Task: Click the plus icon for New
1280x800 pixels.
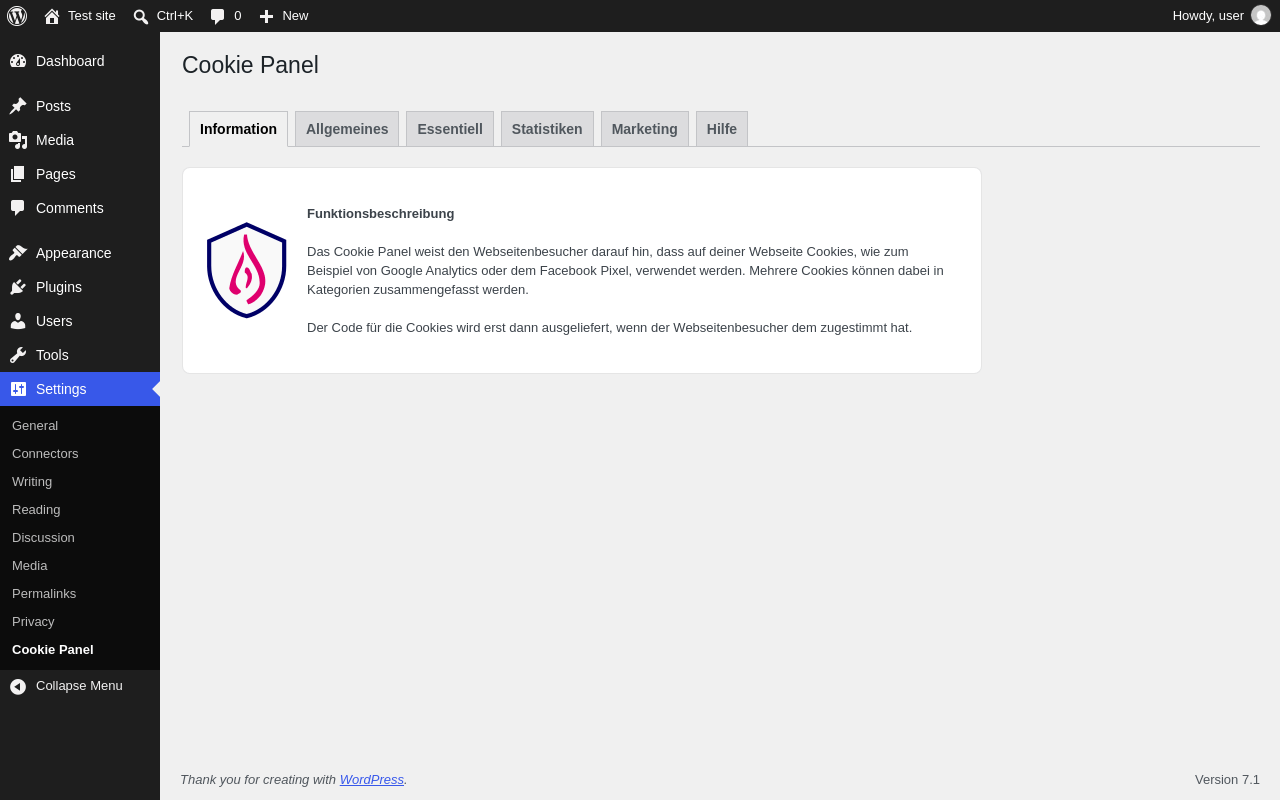Action: pyautogui.click(x=266, y=16)
